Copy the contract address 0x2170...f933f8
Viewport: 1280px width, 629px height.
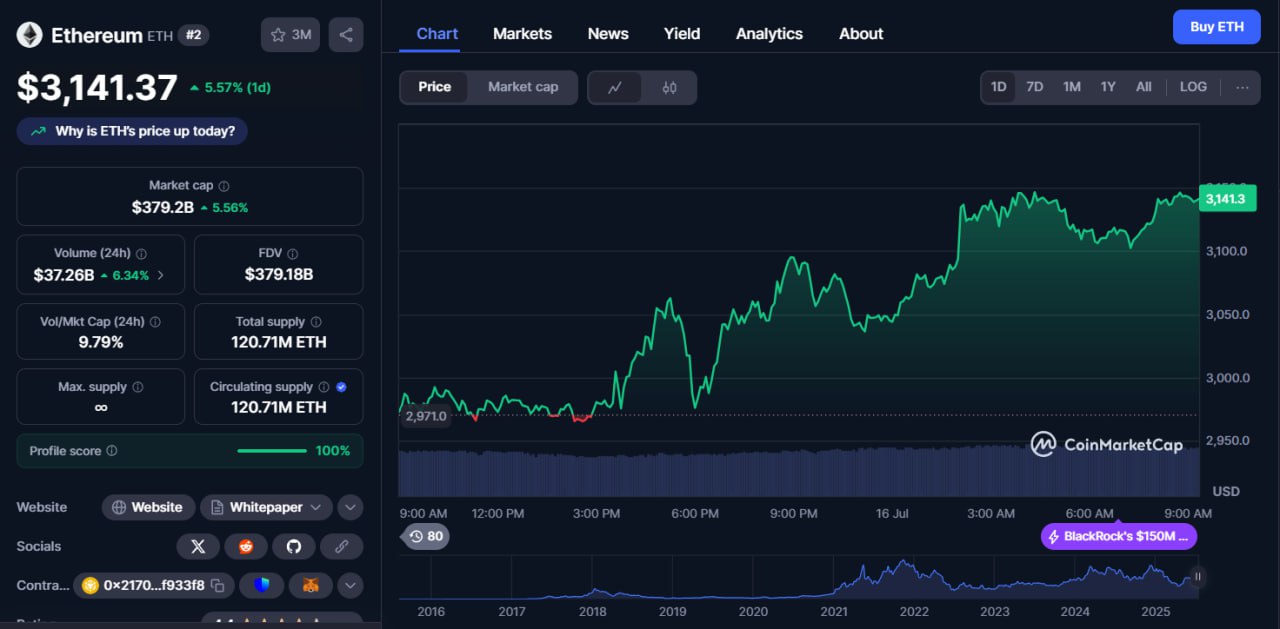pos(217,585)
